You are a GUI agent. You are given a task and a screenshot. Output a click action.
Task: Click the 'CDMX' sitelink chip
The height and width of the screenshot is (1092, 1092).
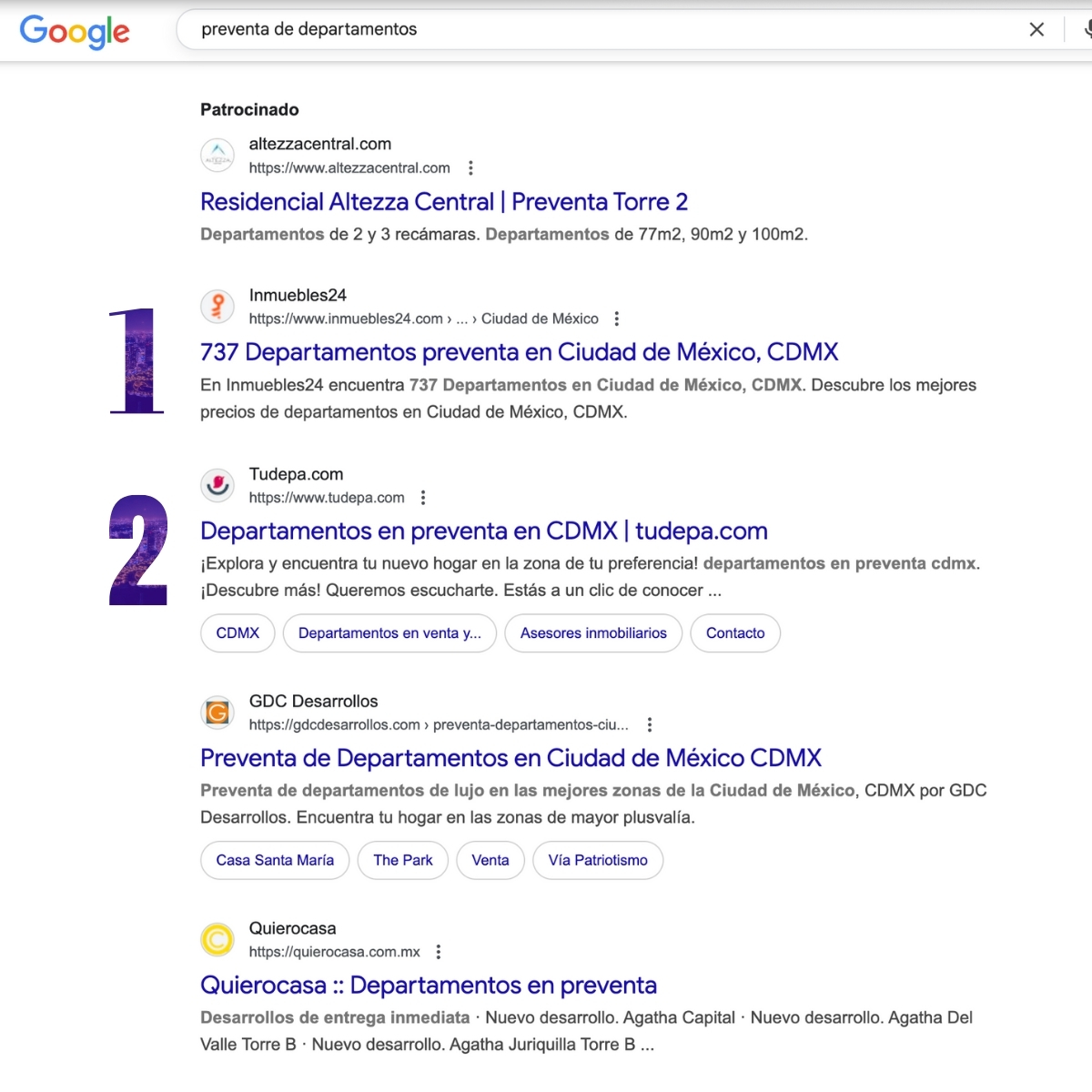[238, 633]
